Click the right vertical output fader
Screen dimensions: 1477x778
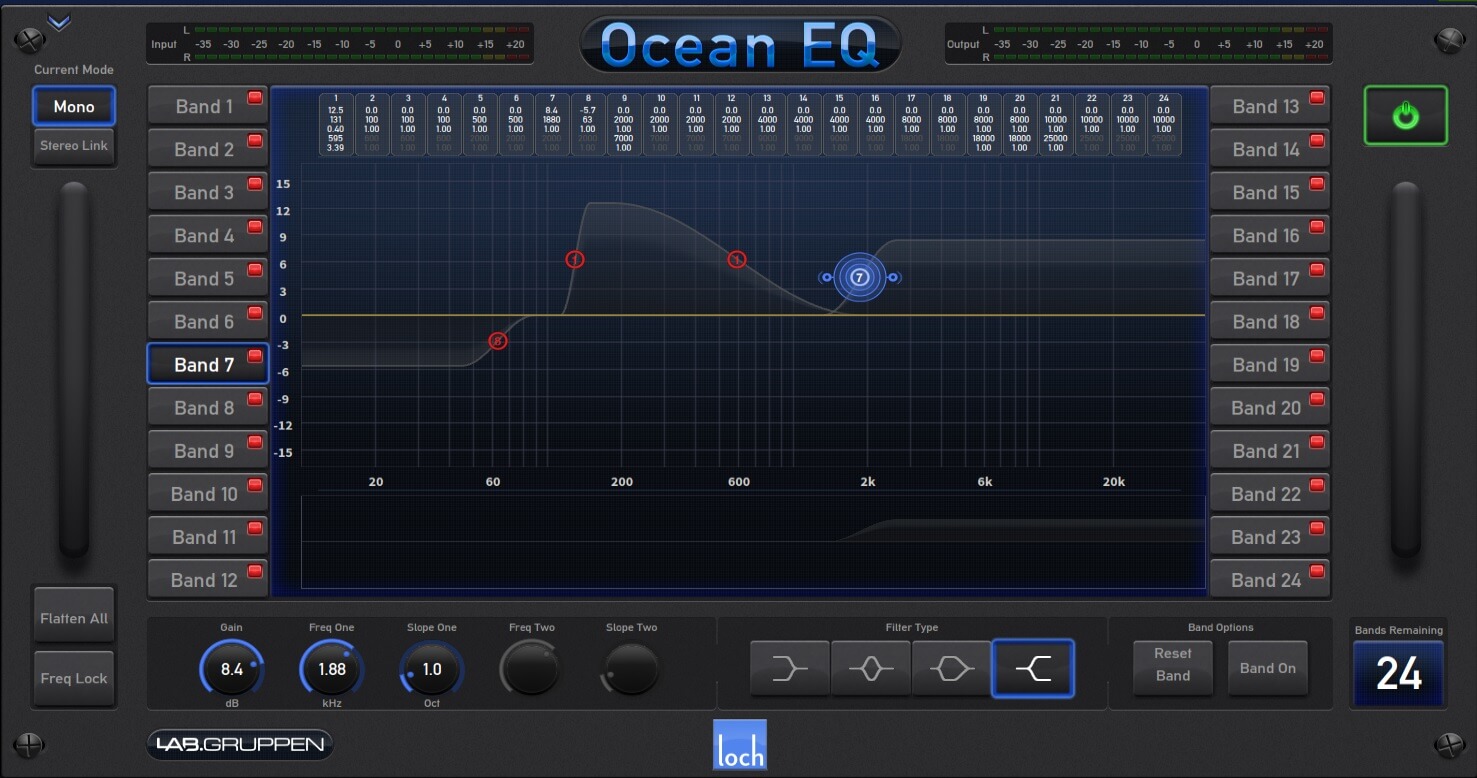1405,370
